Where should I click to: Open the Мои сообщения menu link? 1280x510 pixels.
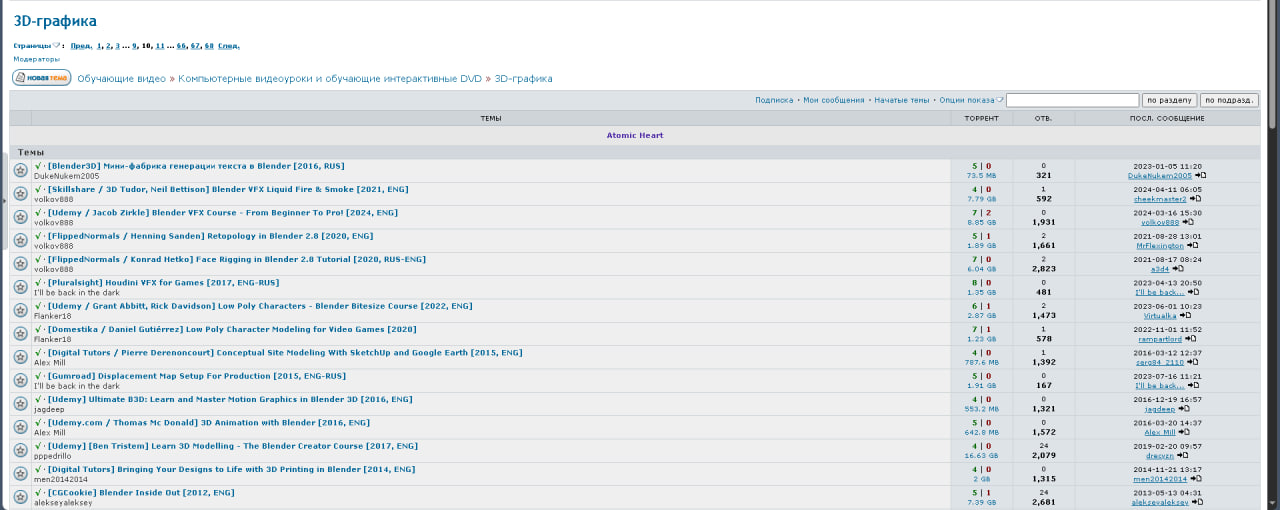pyautogui.click(x=833, y=100)
